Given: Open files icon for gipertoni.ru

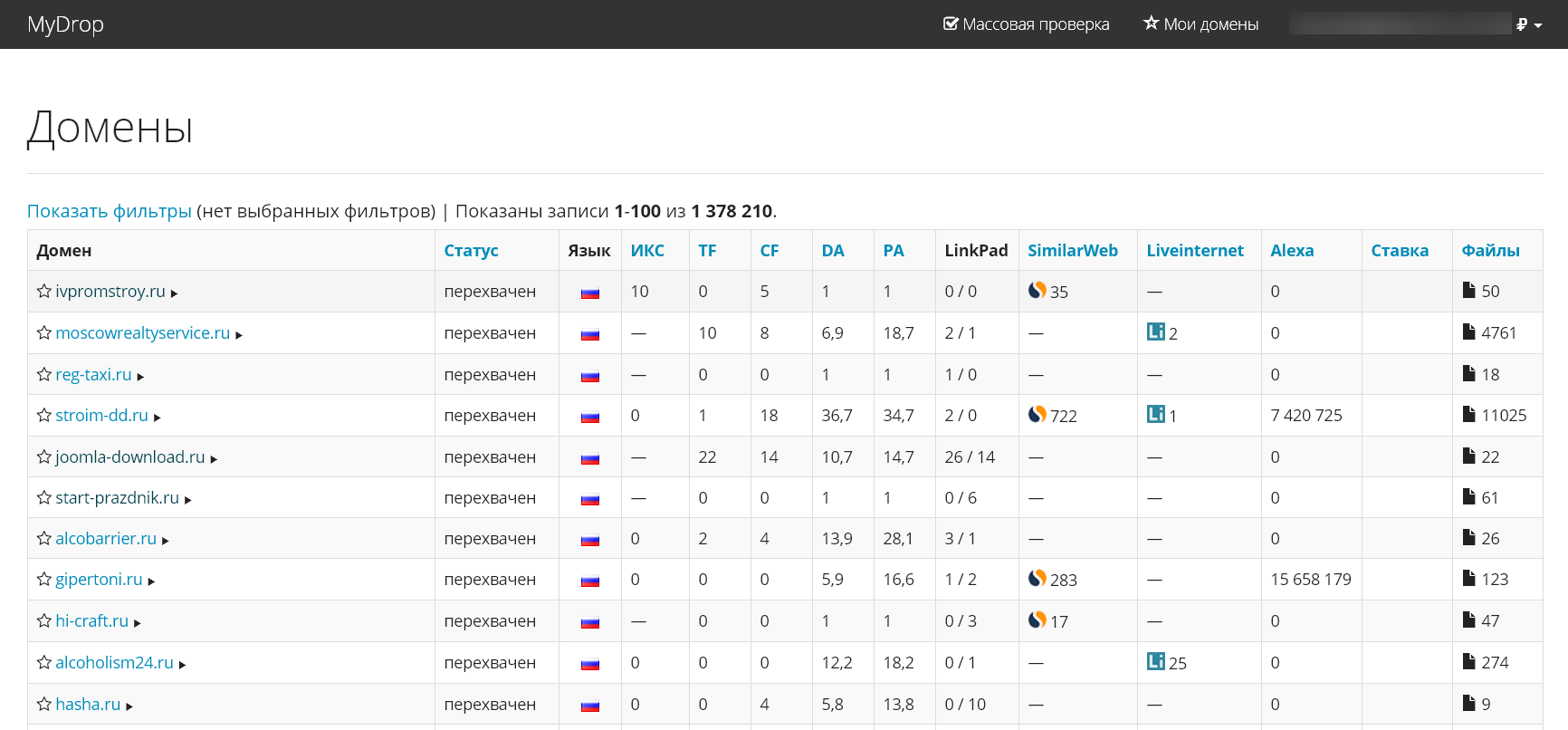Looking at the screenshot, I should (x=1469, y=578).
